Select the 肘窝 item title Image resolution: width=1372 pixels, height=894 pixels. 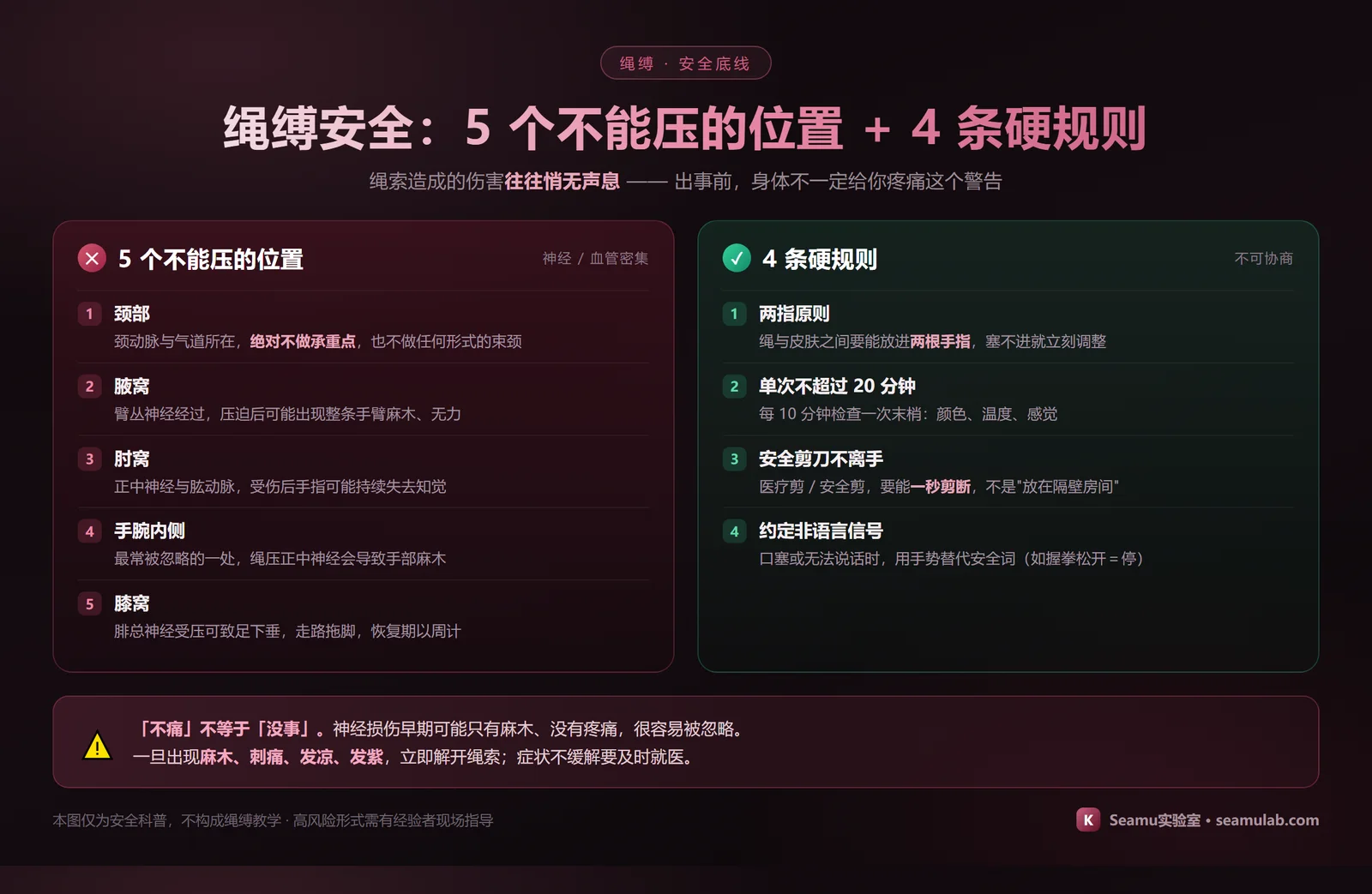[132, 459]
